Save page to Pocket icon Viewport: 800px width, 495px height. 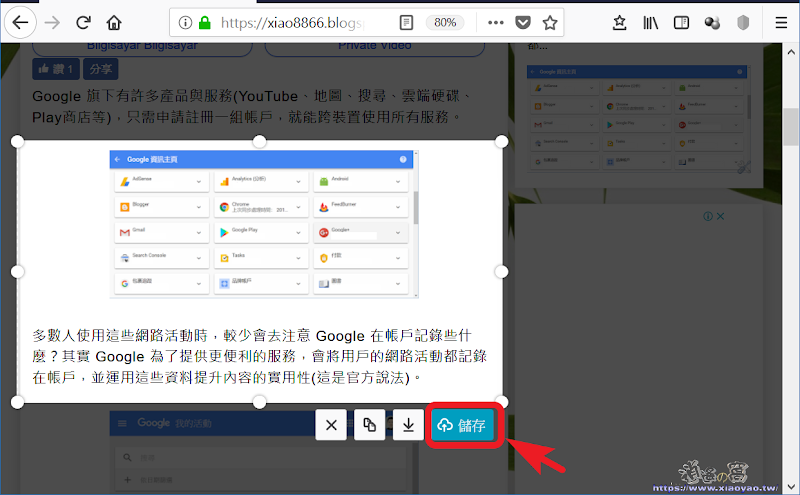pyautogui.click(x=523, y=22)
